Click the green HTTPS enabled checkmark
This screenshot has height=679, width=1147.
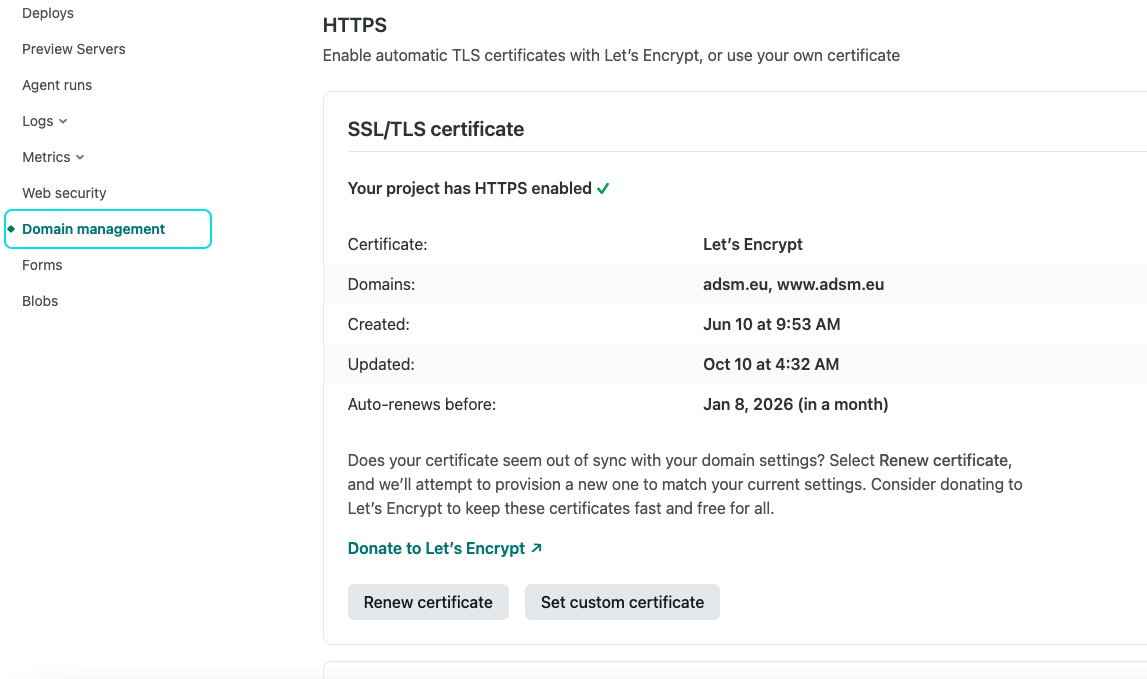click(603, 189)
